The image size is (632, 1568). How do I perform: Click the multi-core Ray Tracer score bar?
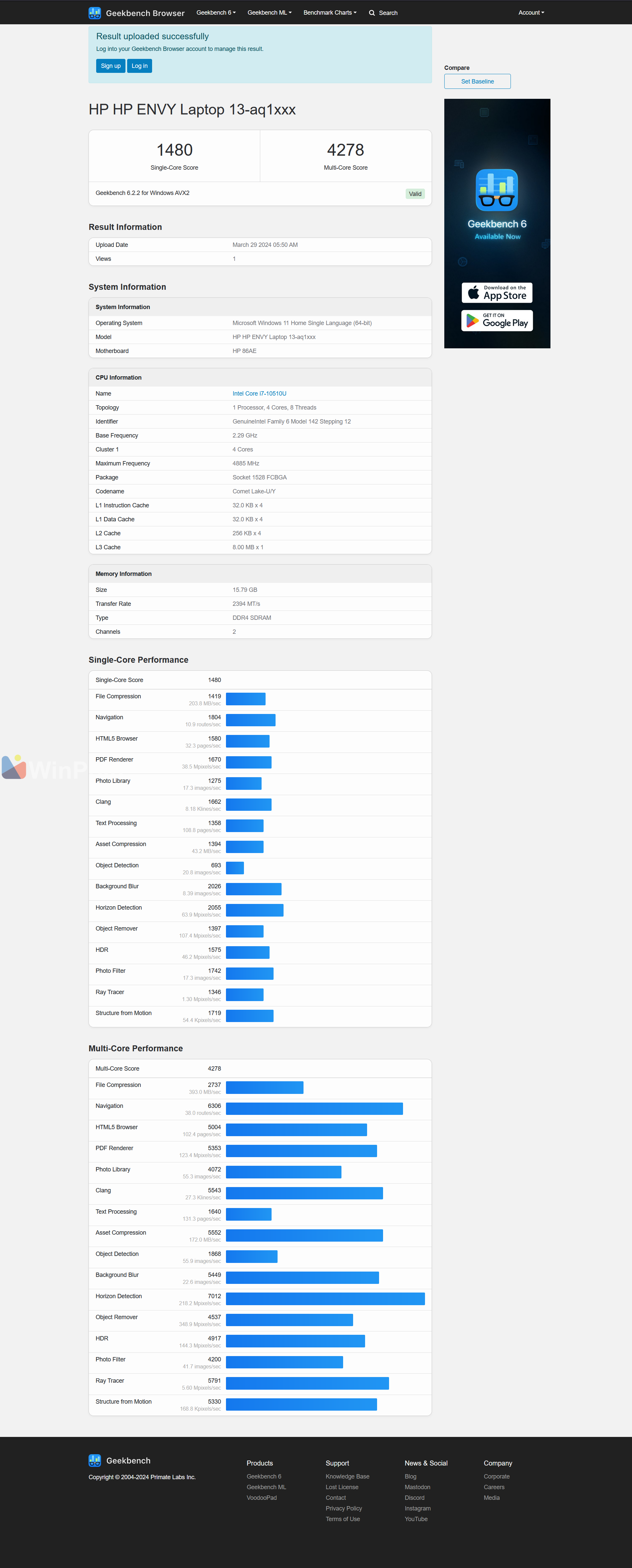(308, 1384)
